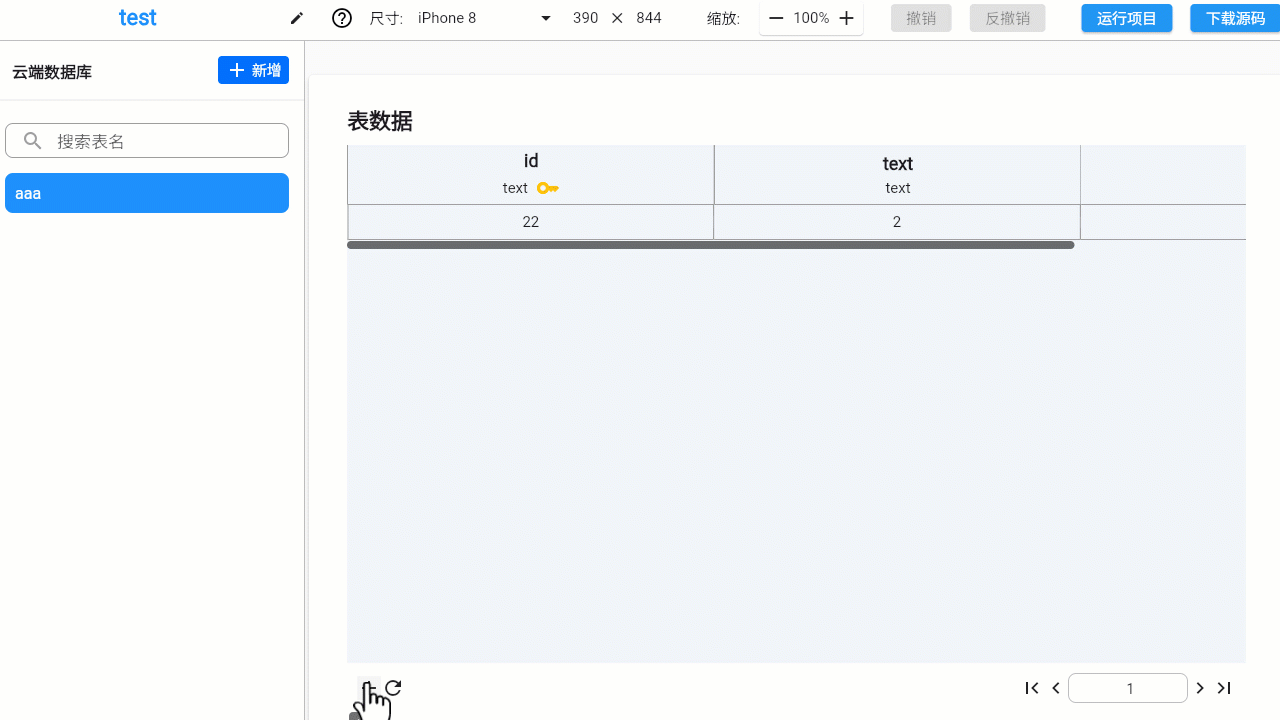This screenshot has height=720, width=1280.
Task: Click the page number input field
Action: coord(1128,688)
